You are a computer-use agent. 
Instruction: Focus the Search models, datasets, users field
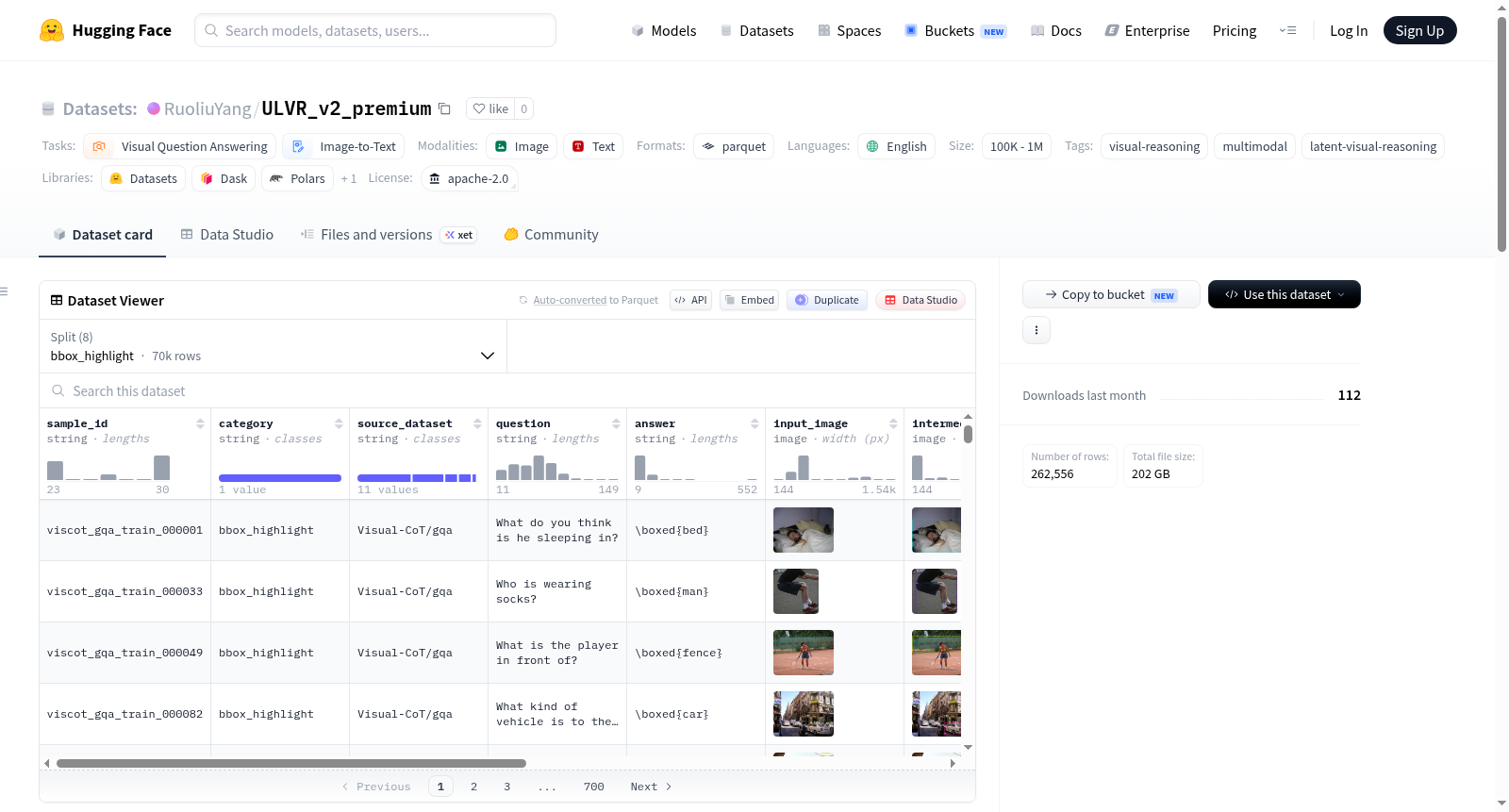click(375, 30)
